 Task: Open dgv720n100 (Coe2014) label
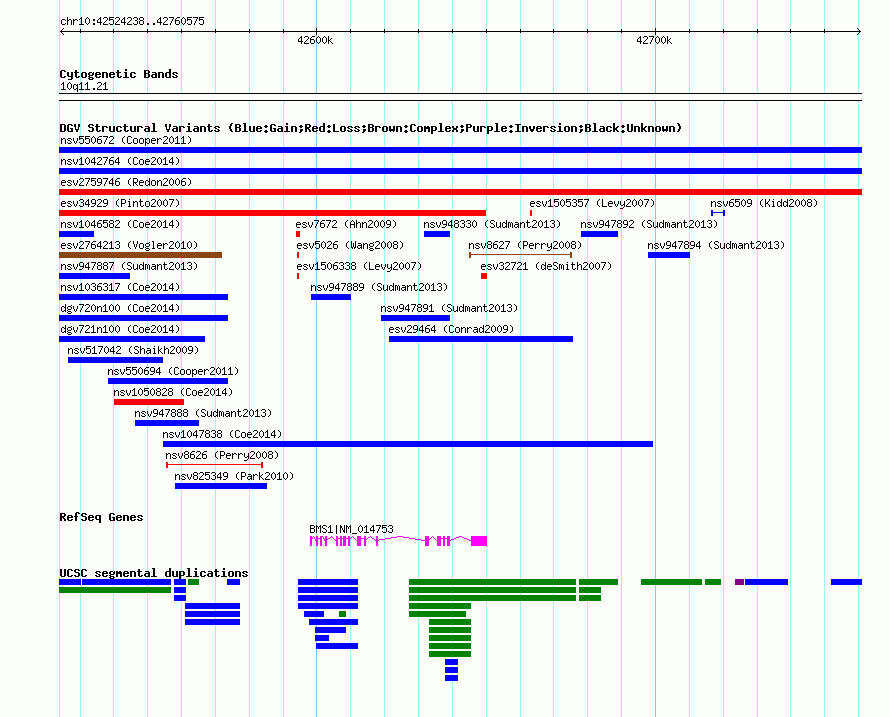[x=120, y=308]
